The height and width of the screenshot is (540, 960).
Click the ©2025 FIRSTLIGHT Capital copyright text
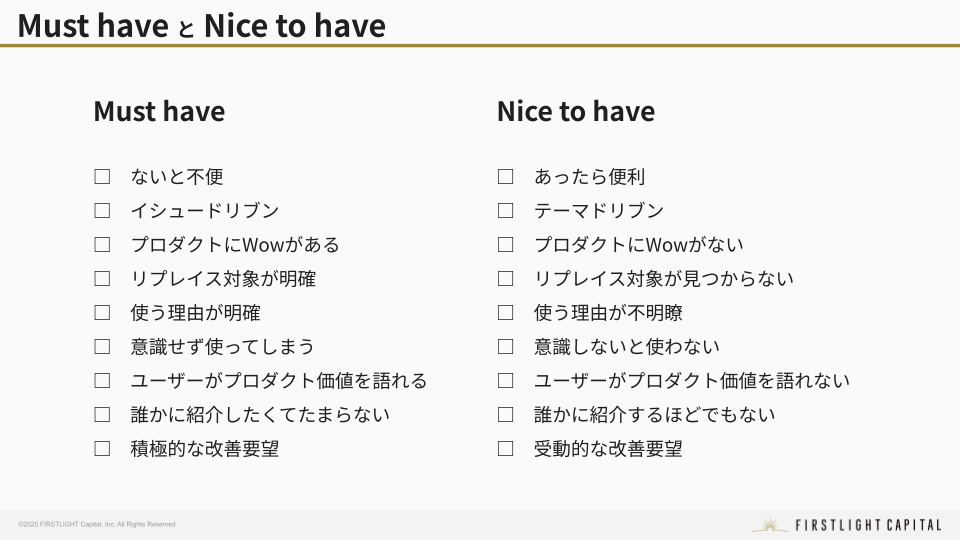point(97,525)
